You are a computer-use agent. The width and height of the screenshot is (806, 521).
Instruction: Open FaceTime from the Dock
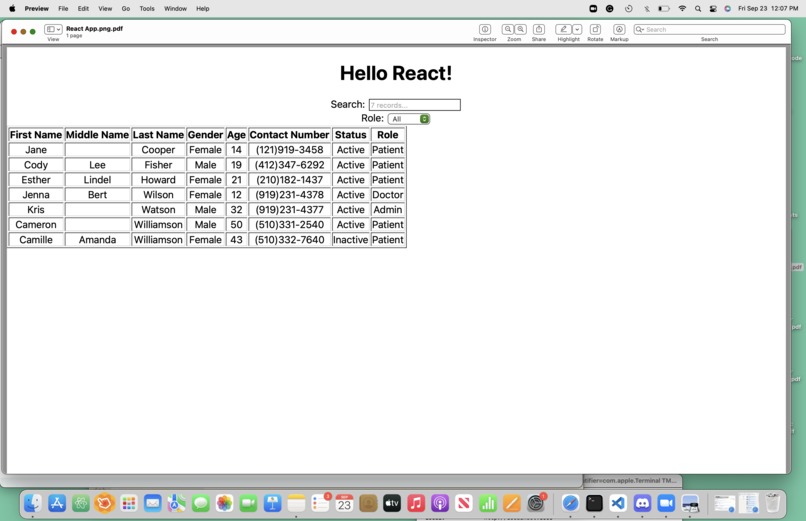(x=248, y=503)
